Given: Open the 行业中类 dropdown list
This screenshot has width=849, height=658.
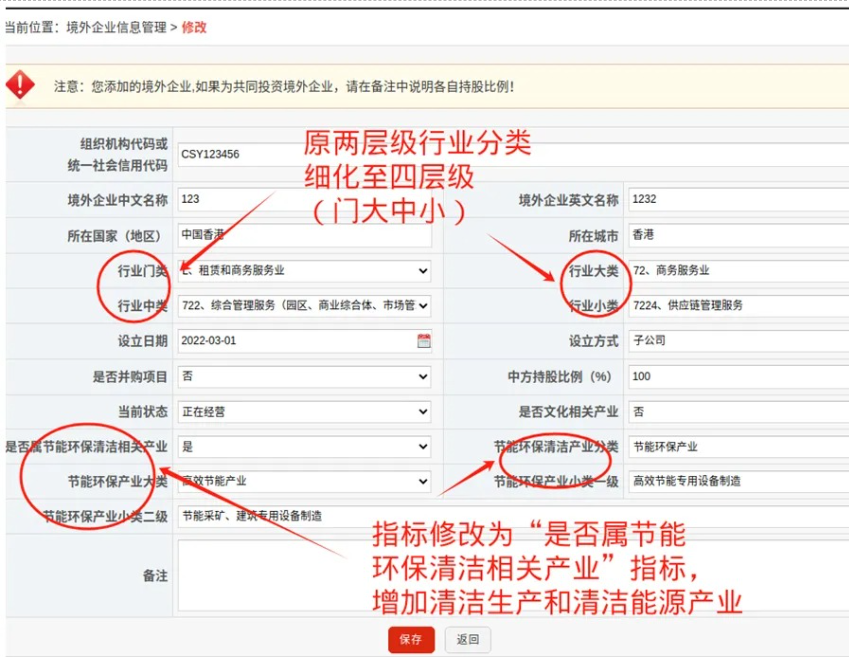Looking at the screenshot, I should [x=304, y=306].
